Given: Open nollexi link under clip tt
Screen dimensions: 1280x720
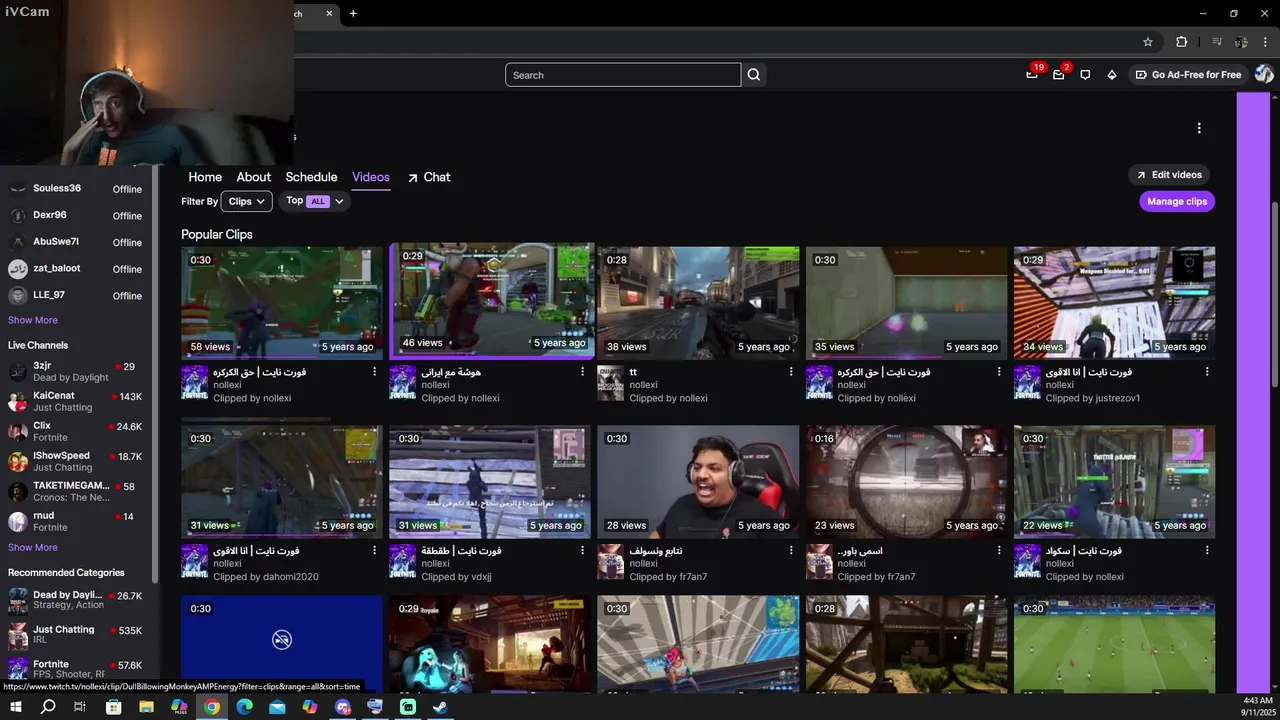Looking at the screenshot, I should pos(643,385).
